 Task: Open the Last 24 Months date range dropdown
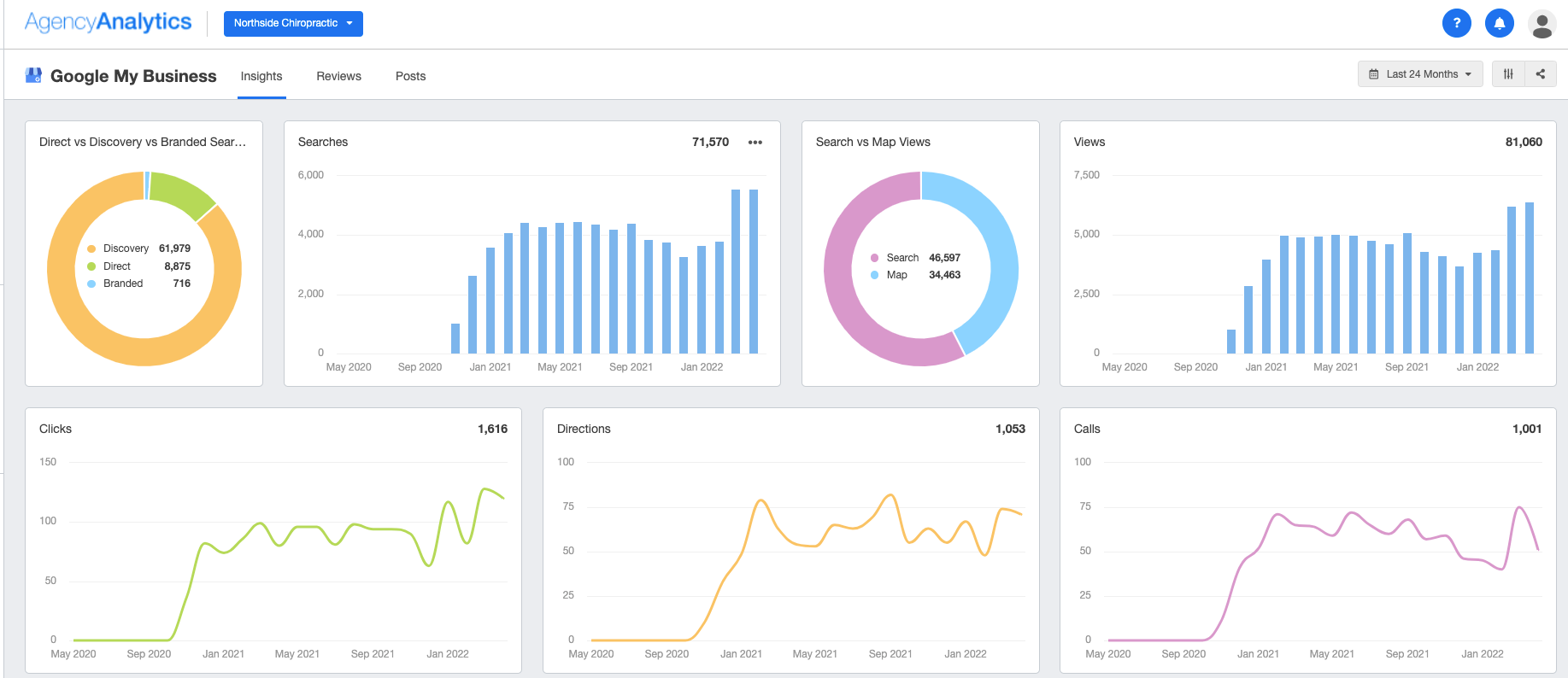coord(1419,74)
